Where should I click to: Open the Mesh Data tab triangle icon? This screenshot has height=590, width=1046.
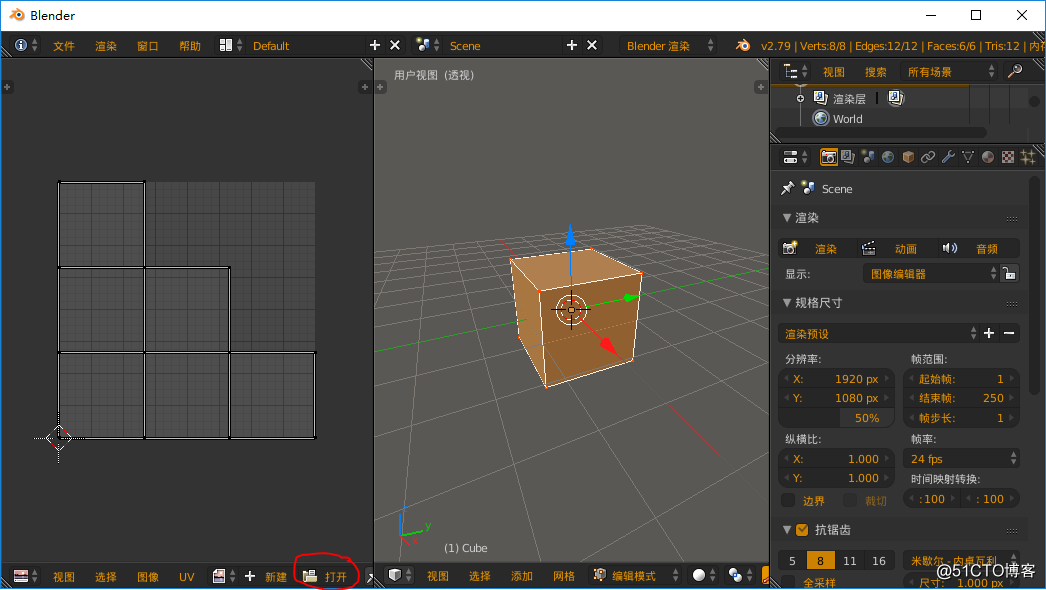point(968,157)
